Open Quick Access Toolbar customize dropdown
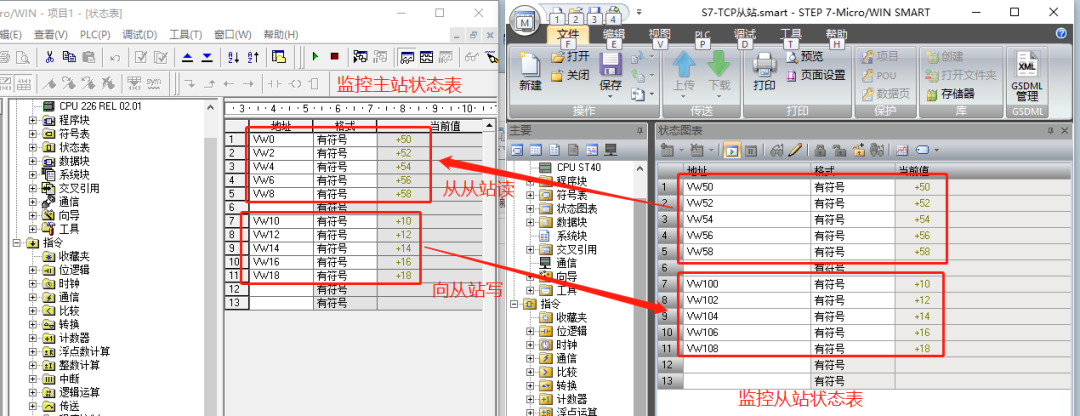This screenshot has height=416, width=1080. (x=639, y=12)
